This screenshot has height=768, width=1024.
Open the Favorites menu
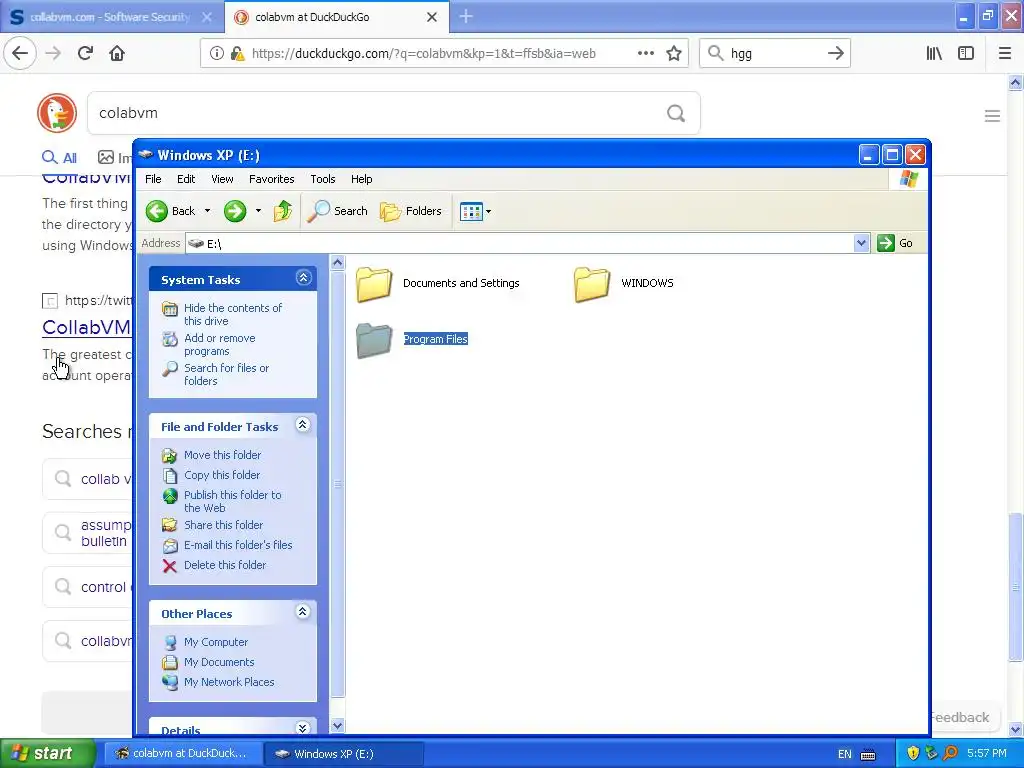271,179
